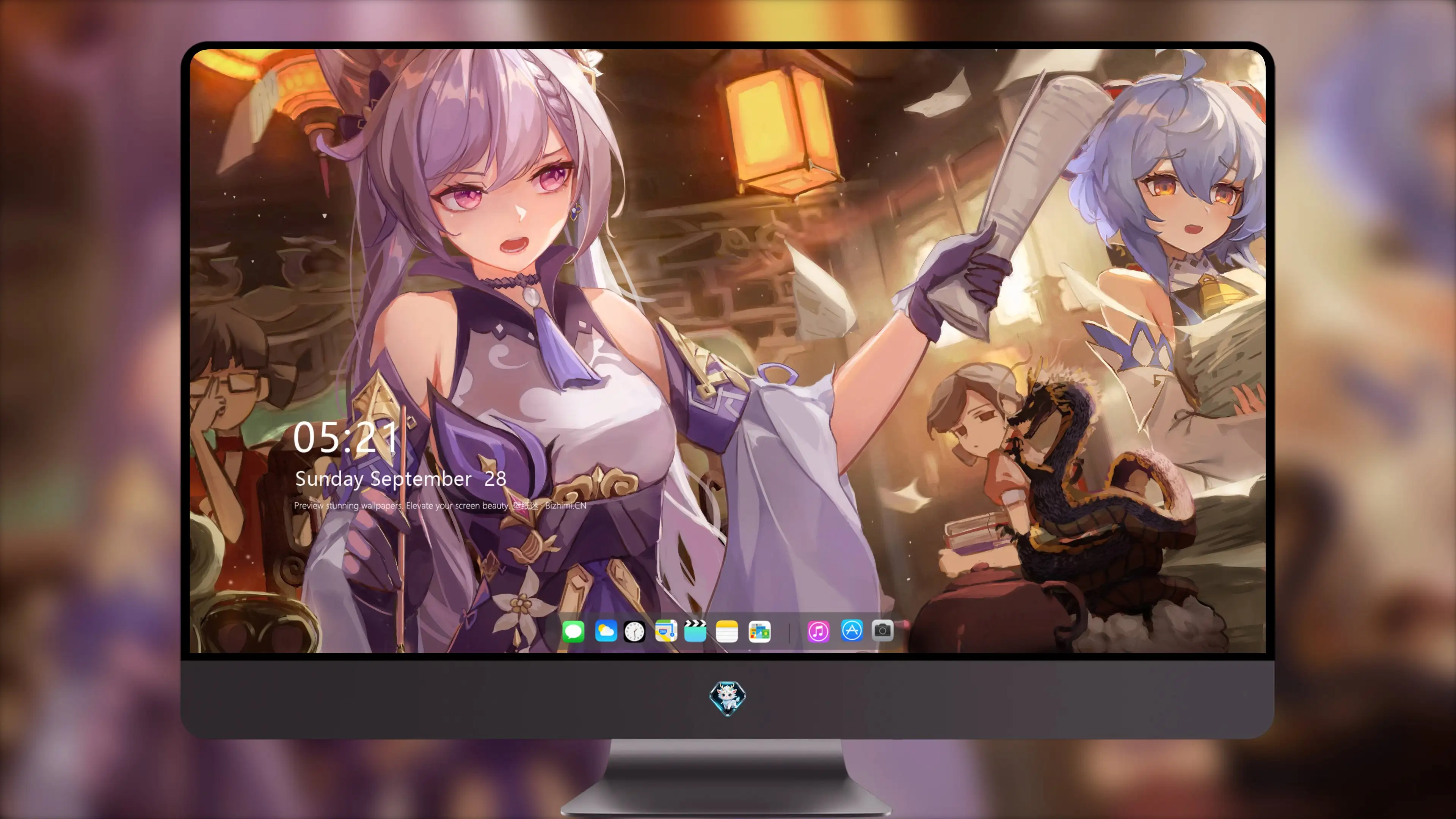The height and width of the screenshot is (819, 1456).
Task: Click the dragon mascot logo on monitor chin
Action: [728, 698]
